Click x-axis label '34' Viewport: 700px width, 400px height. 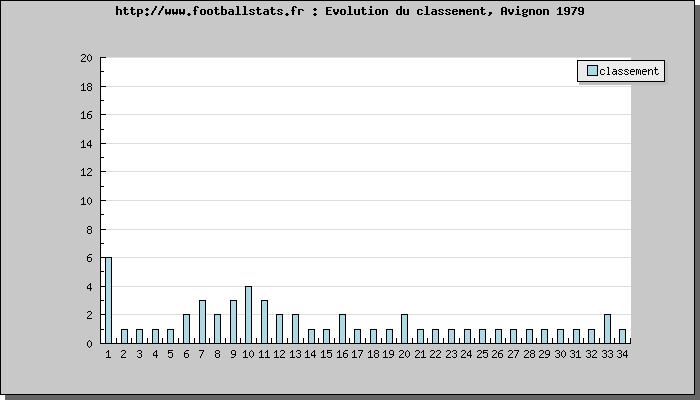point(622,354)
